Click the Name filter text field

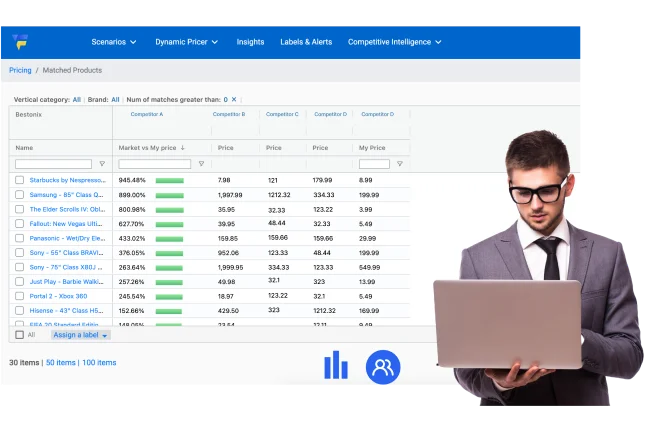53,164
